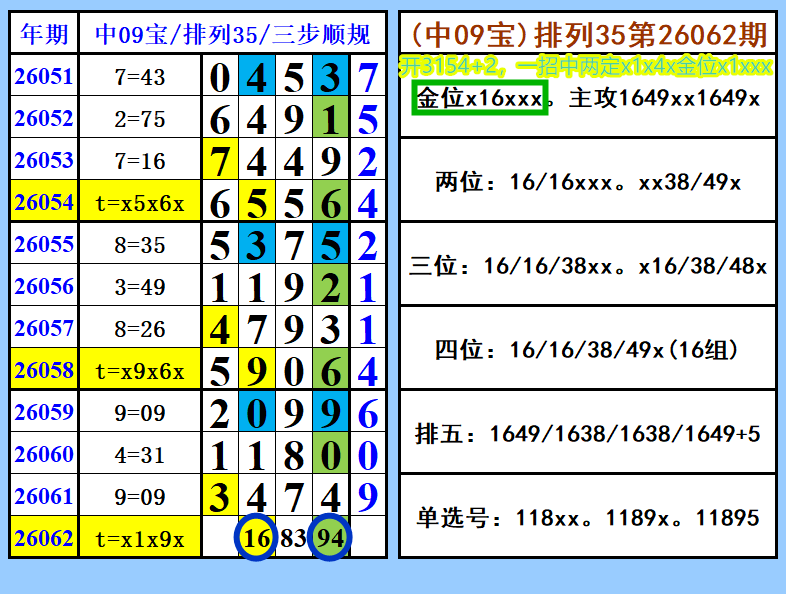Click the yellow 7 in row 26053
Screen dimensions: 786x594
(x=220, y=160)
